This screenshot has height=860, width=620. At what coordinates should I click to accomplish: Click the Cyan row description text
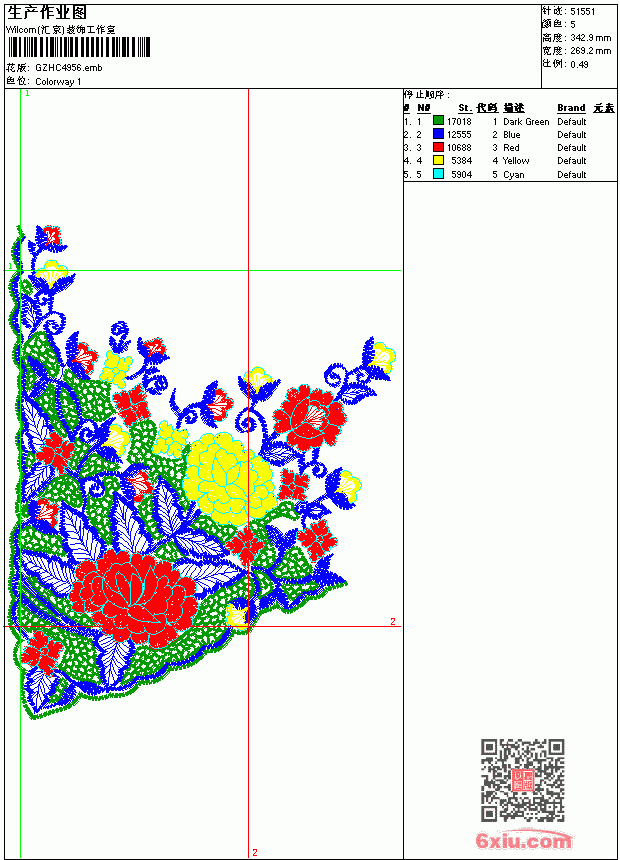tap(514, 174)
